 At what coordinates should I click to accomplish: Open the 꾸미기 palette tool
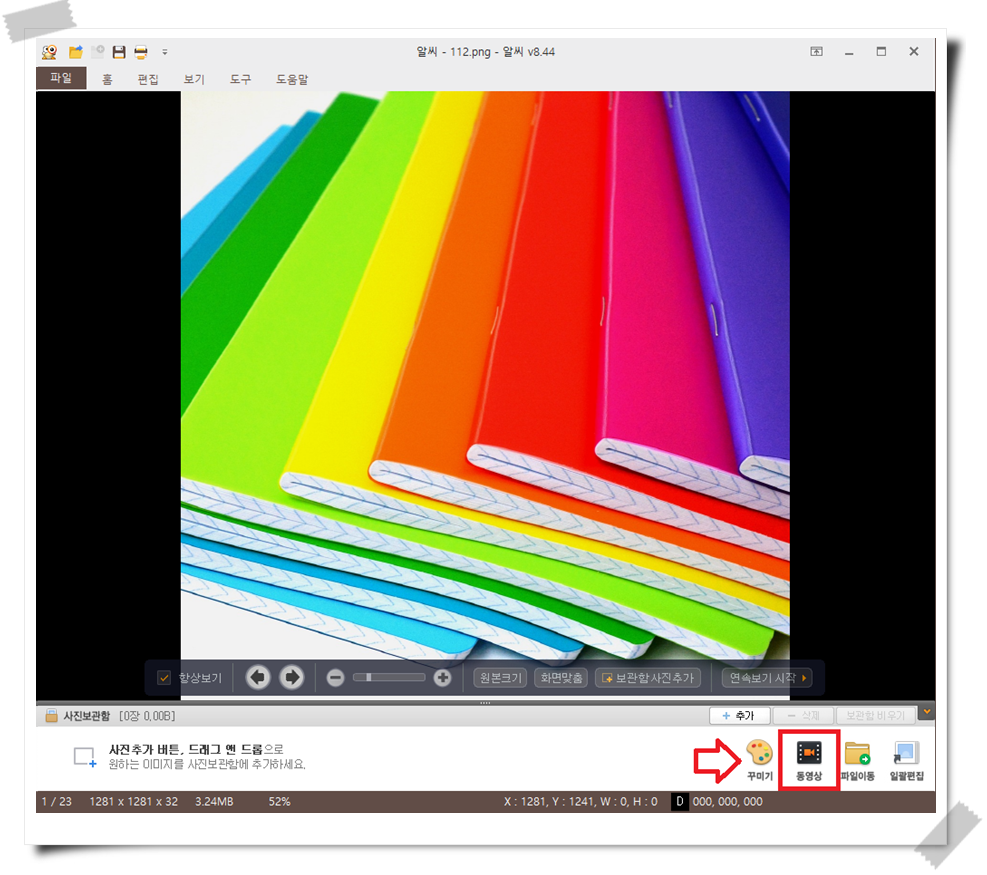pos(760,760)
